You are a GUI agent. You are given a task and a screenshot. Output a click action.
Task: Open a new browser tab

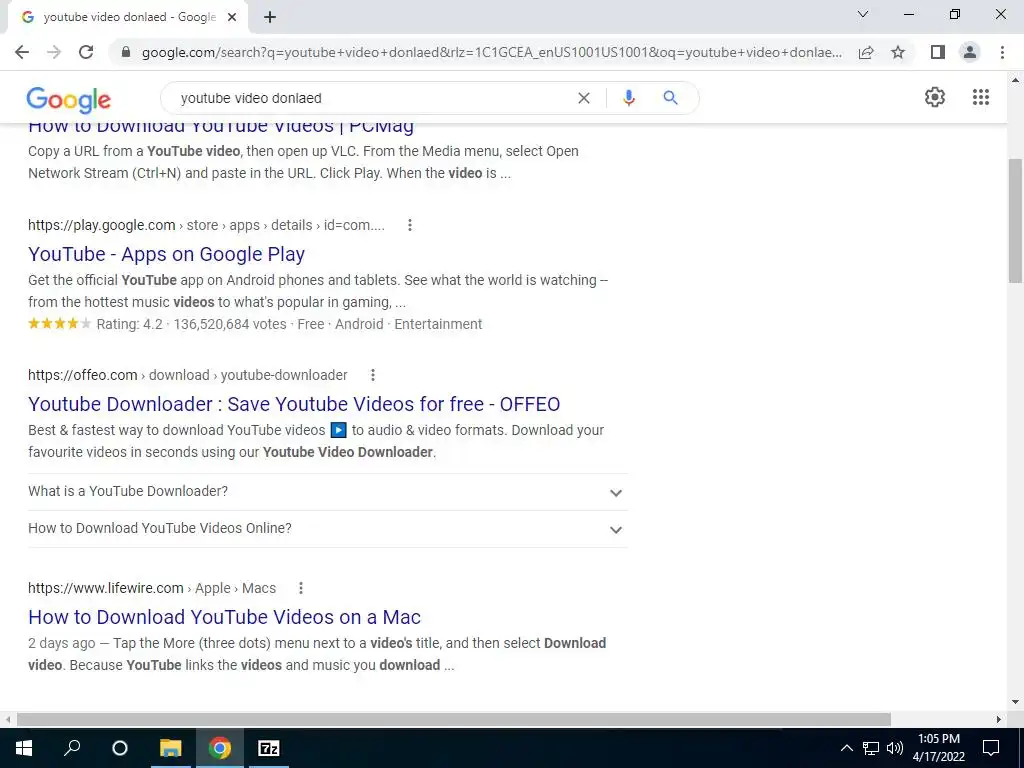(x=270, y=18)
